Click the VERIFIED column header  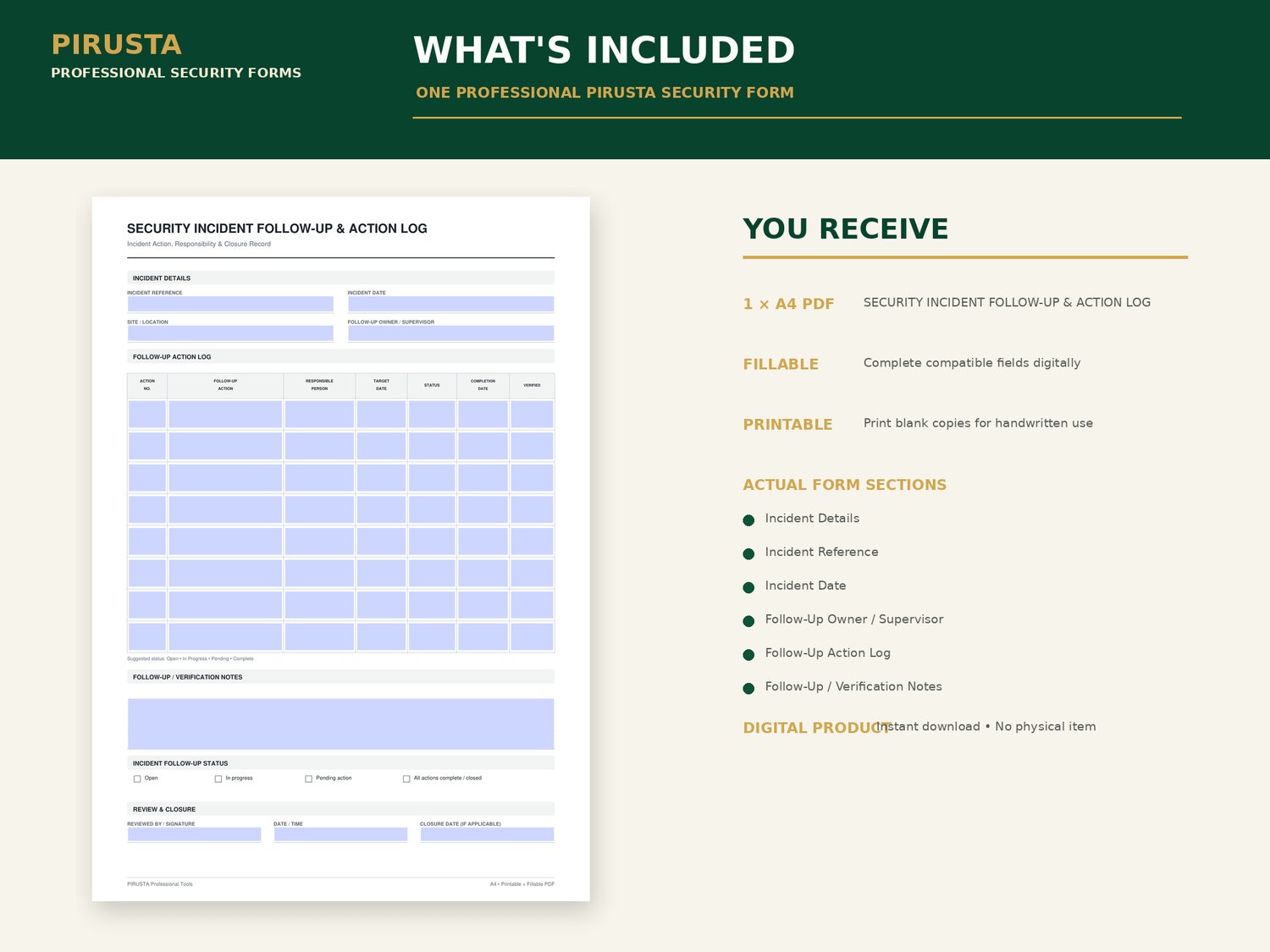[532, 385]
